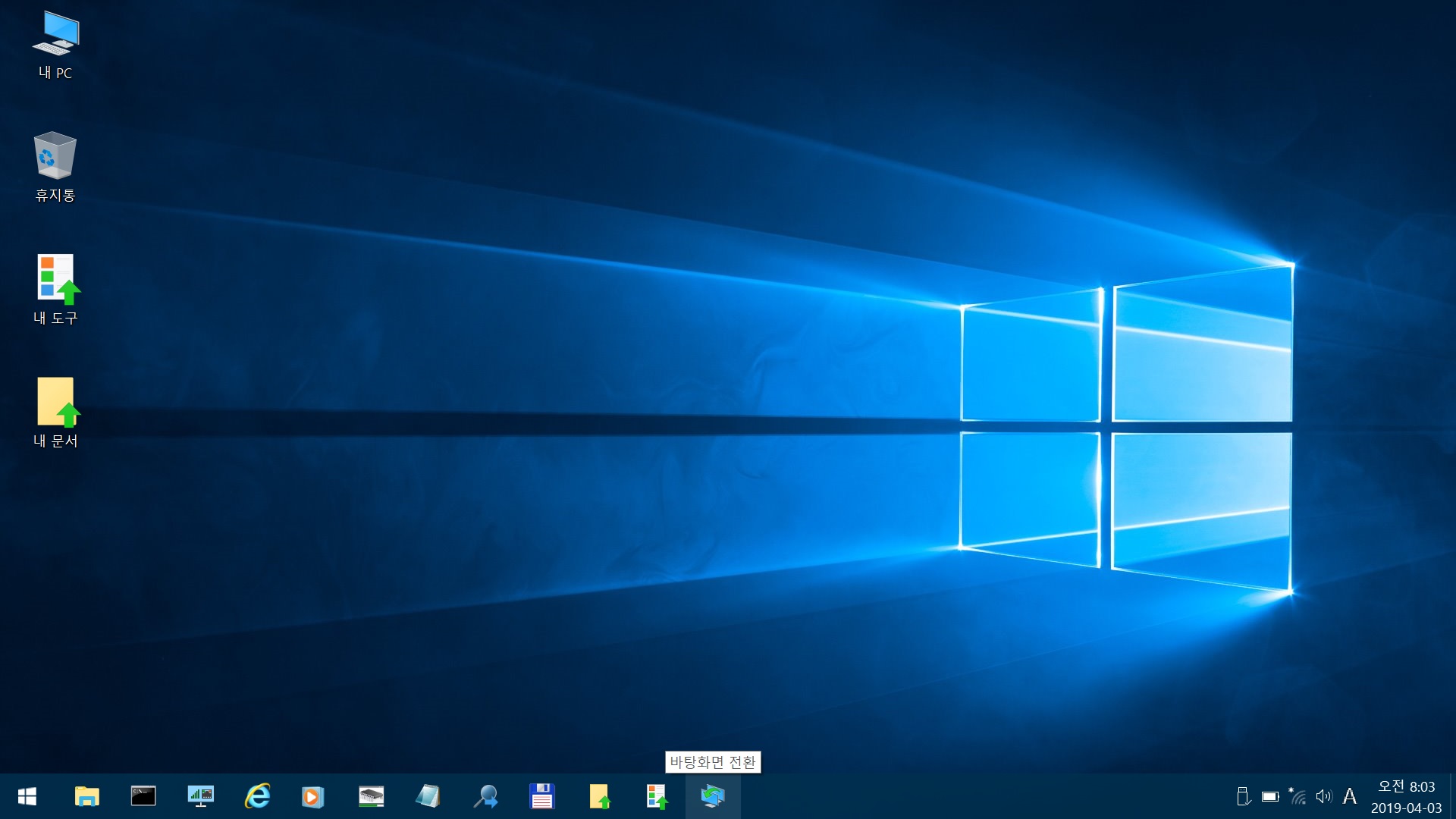Image resolution: width=1456 pixels, height=819 pixels.
Task: Open the wireless network tray icon
Action: 1298,796
